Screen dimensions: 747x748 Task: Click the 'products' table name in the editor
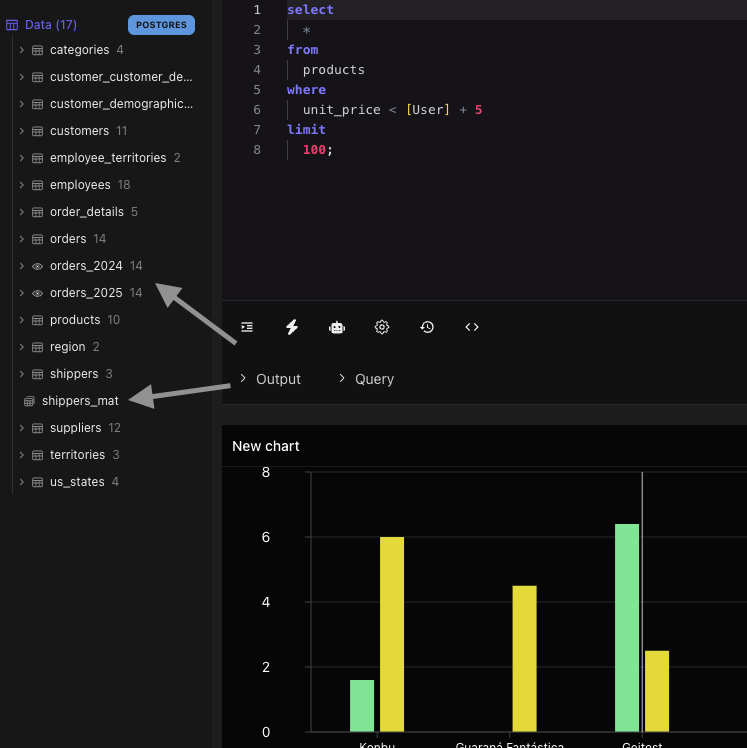coord(333,70)
